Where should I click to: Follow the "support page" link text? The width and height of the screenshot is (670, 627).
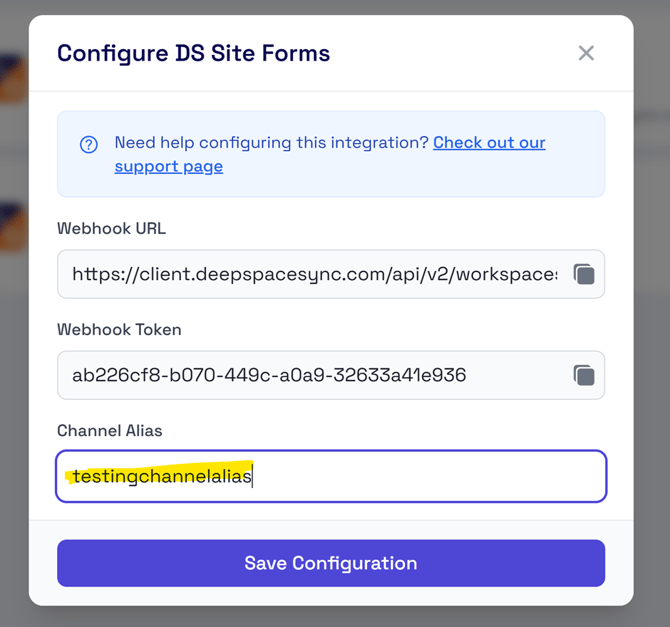pos(169,166)
